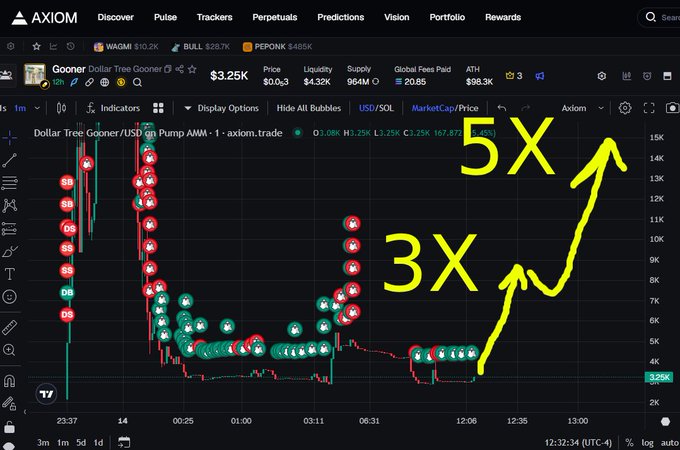Screen dimensions: 680x450
Task: Toggle magnet mode
Action: coord(10,381)
